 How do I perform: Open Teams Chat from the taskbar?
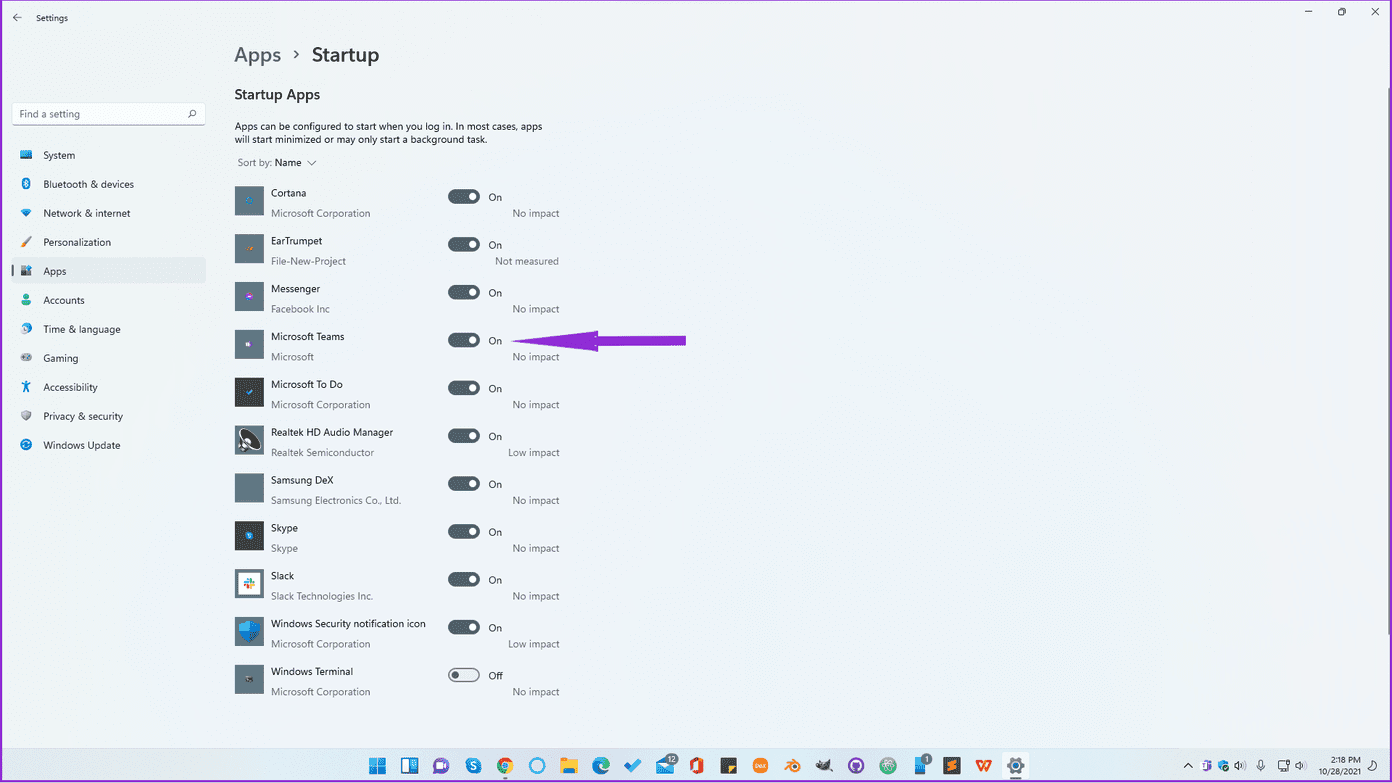pyautogui.click(x=441, y=766)
